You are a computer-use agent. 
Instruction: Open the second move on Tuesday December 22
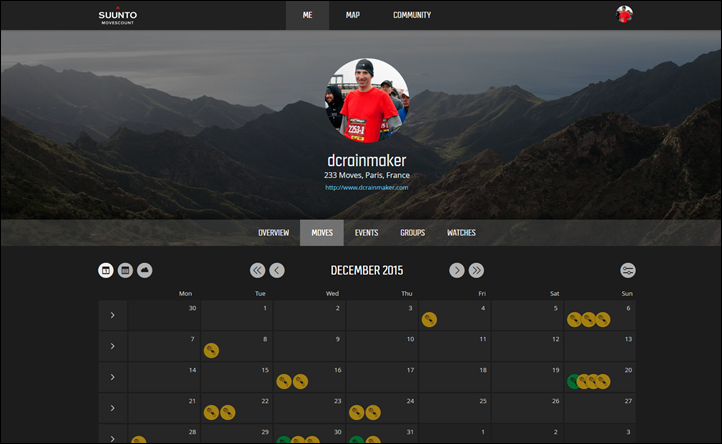(x=227, y=412)
